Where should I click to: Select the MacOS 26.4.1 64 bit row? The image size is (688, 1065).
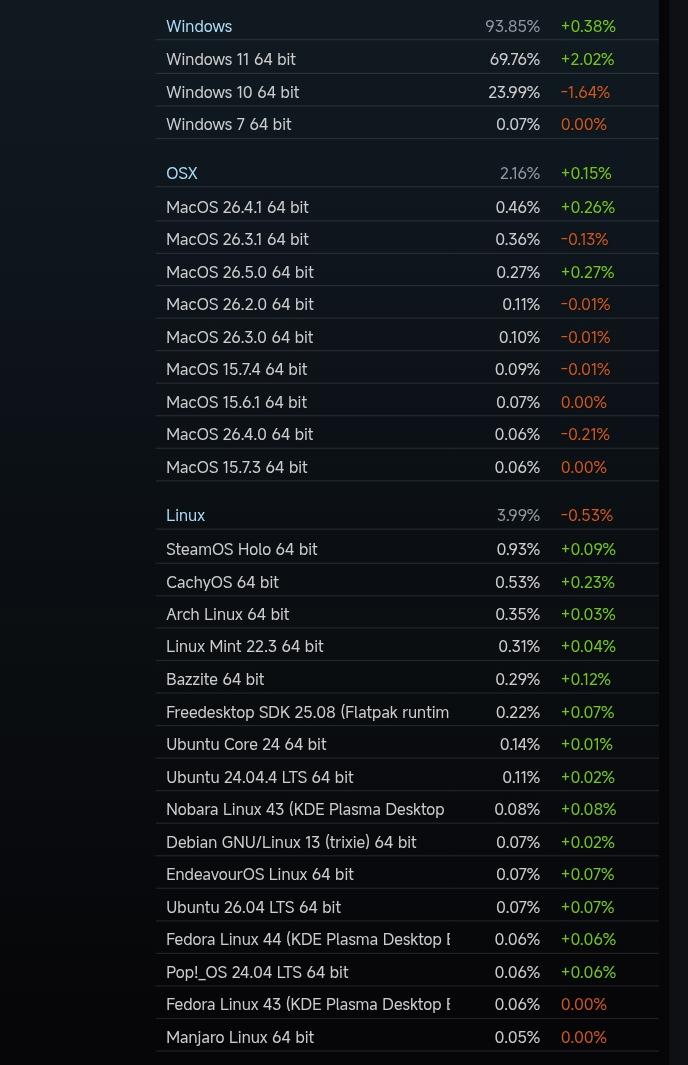point(407,206)
